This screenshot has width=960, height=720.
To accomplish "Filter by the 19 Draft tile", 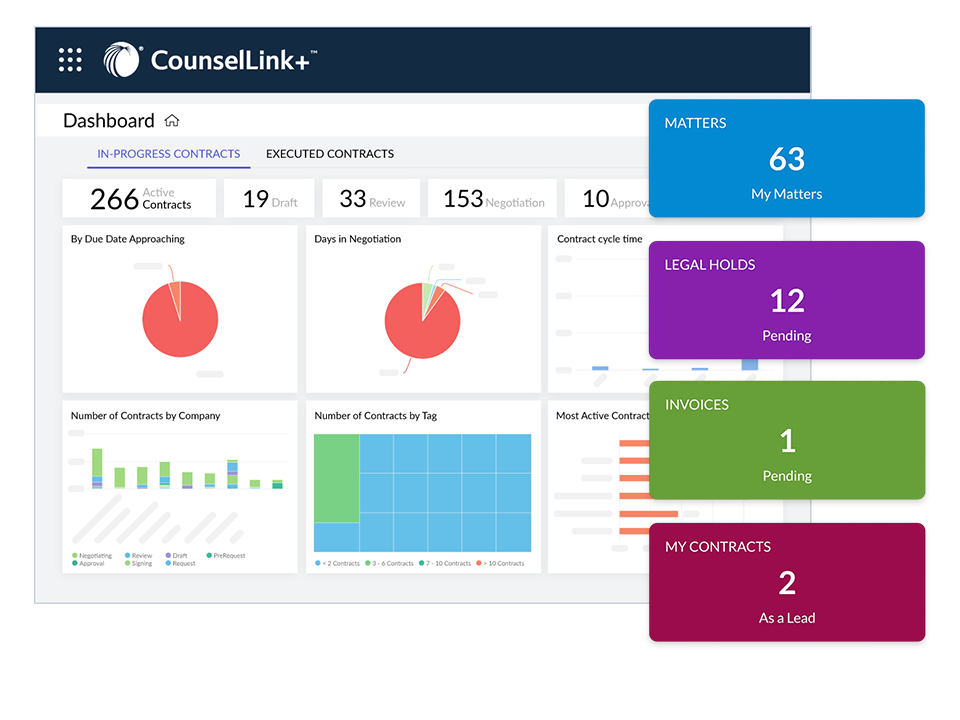I will (269, 199).
